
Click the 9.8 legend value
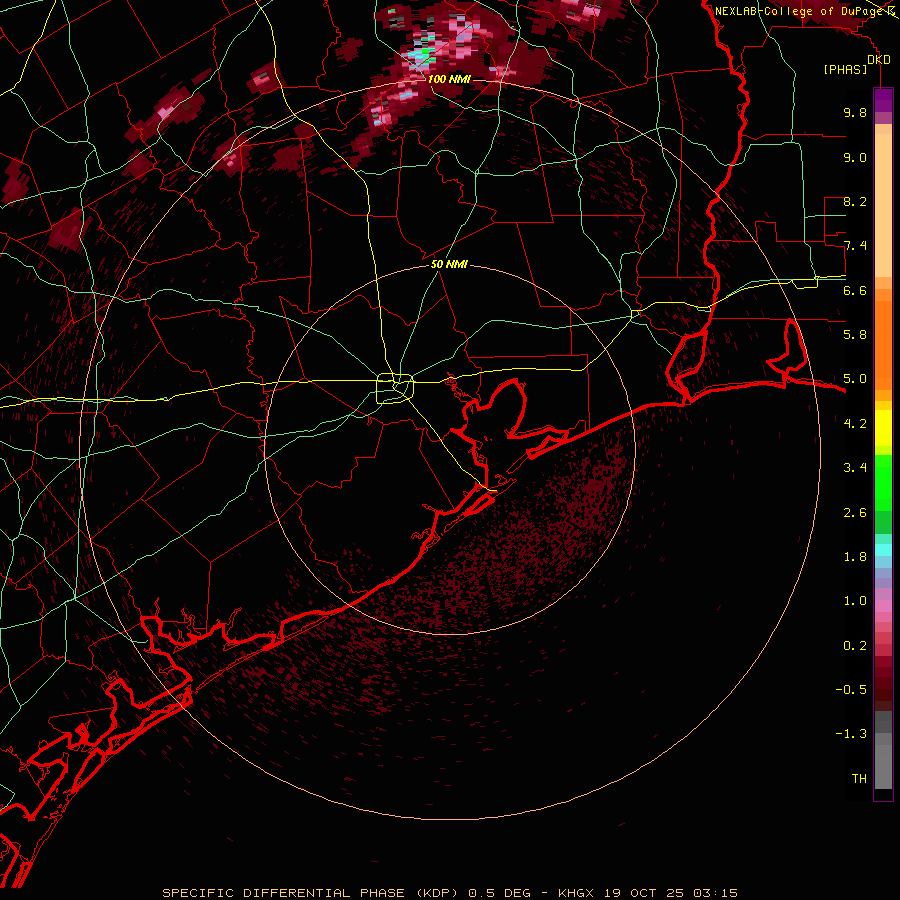tap(855, 112)
